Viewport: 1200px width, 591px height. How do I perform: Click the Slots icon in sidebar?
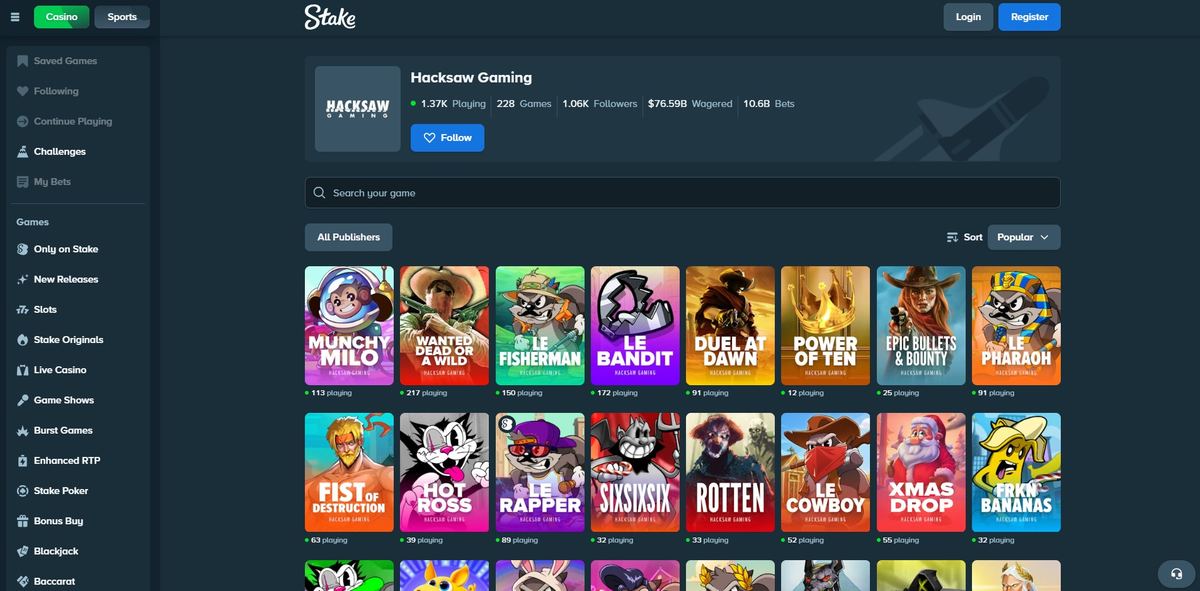[x=23, y=310]
